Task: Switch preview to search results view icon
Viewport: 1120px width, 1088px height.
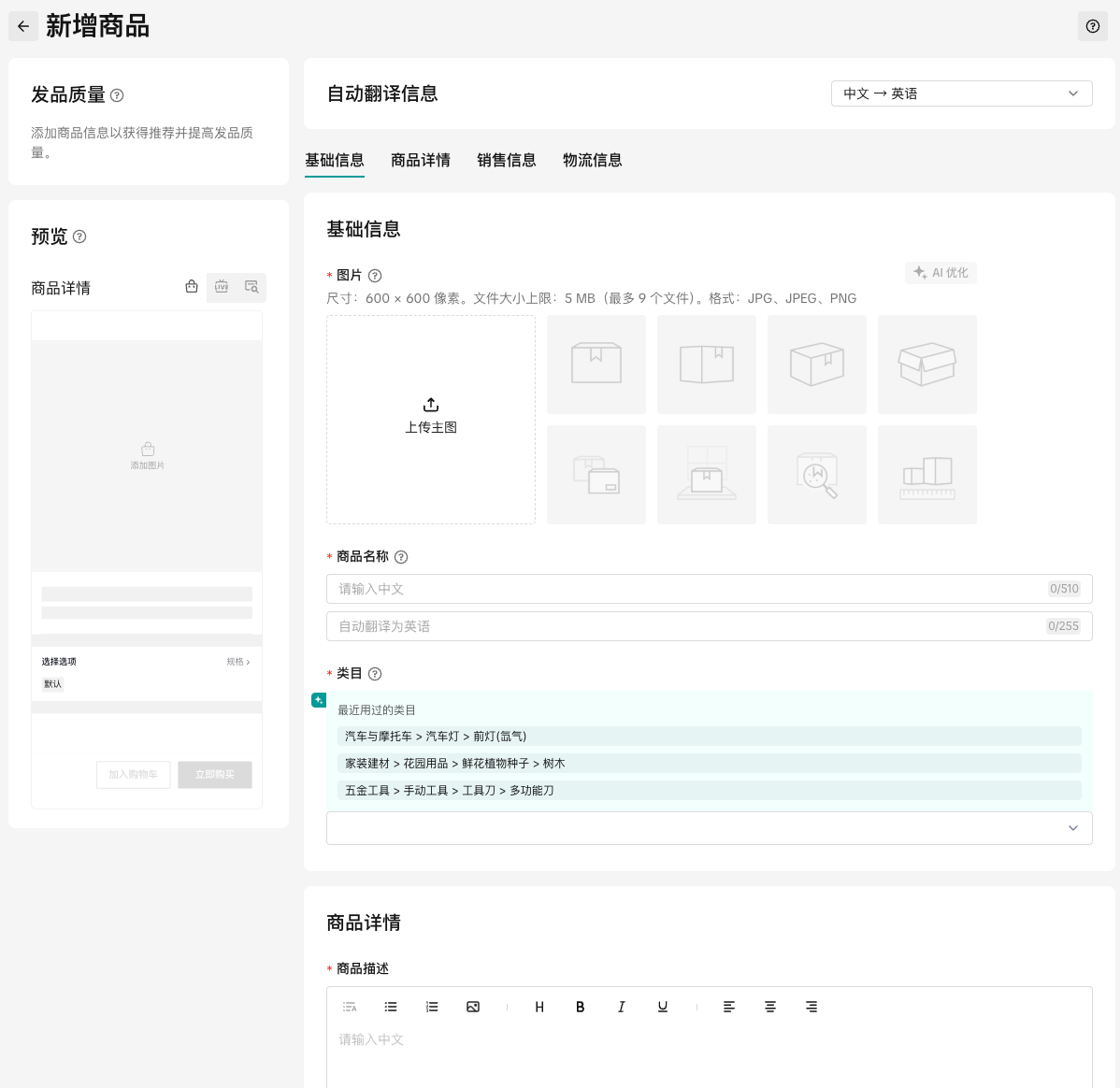Action: click(x=251, y=287)
